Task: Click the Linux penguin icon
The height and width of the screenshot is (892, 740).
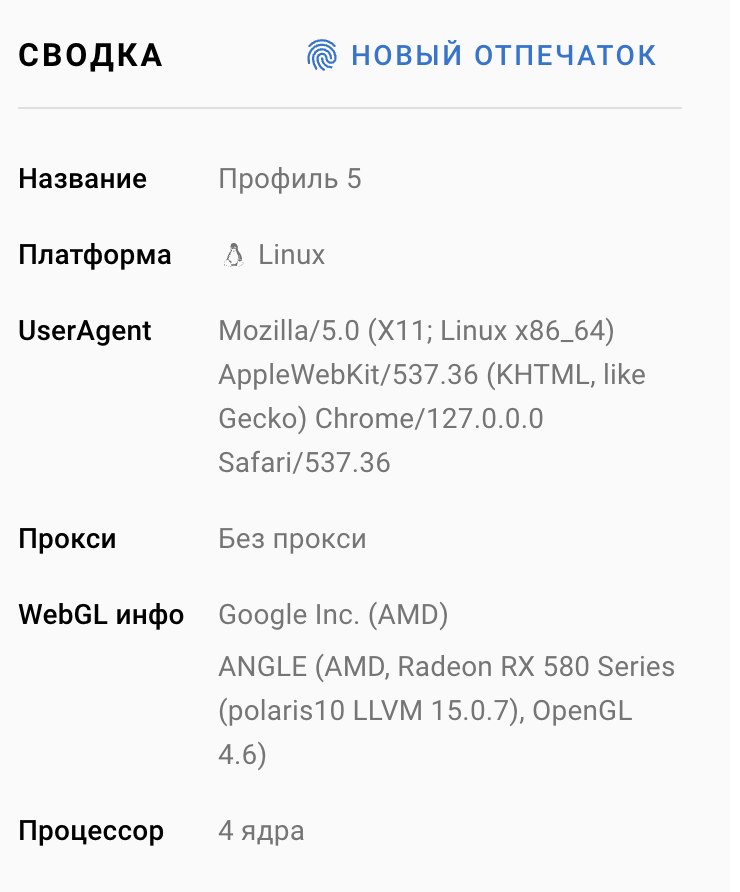Action: tap(233, 255)
